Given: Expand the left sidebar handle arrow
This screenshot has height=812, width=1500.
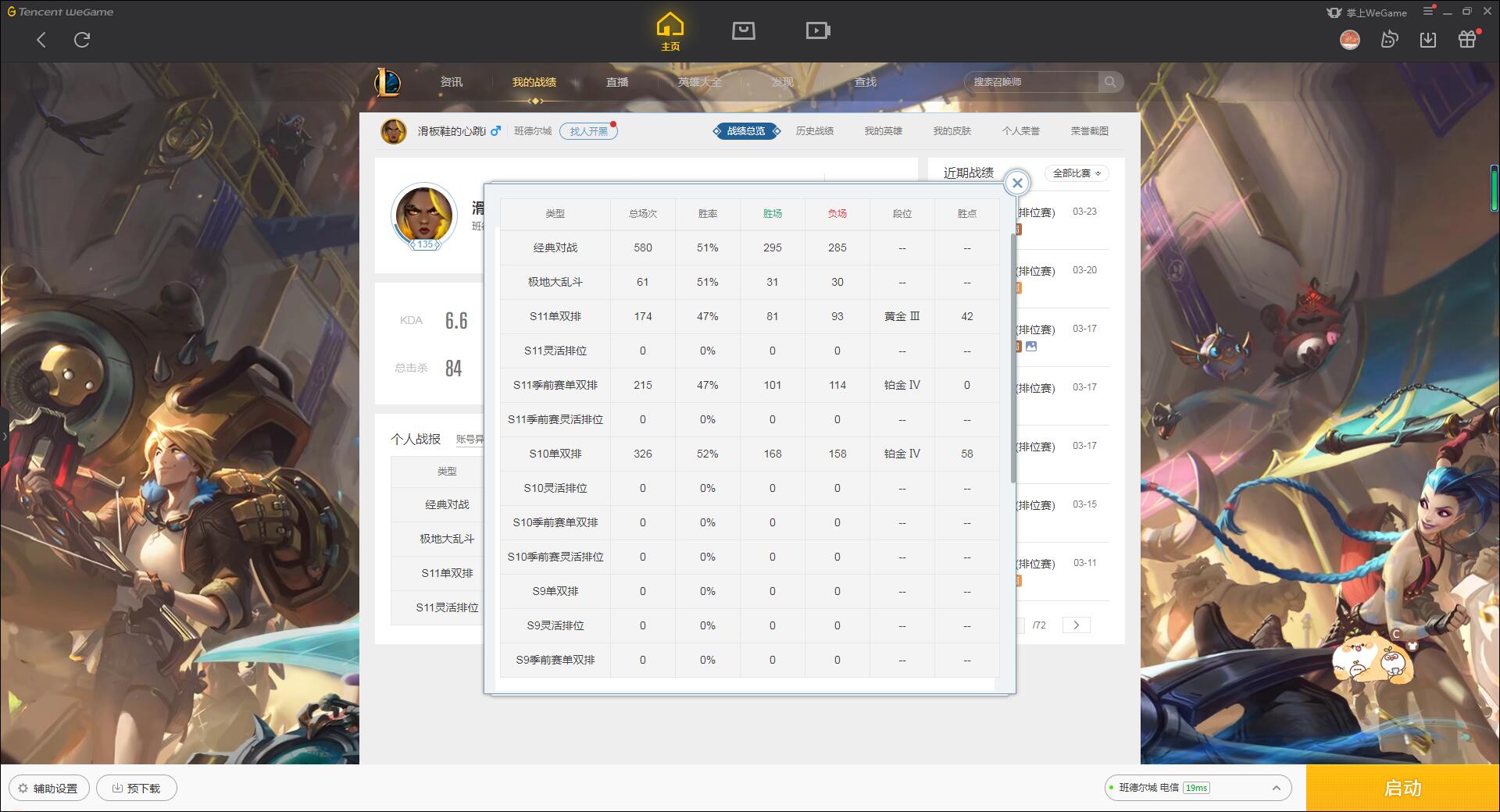Looking at the screenshot, I should point(4,436).
